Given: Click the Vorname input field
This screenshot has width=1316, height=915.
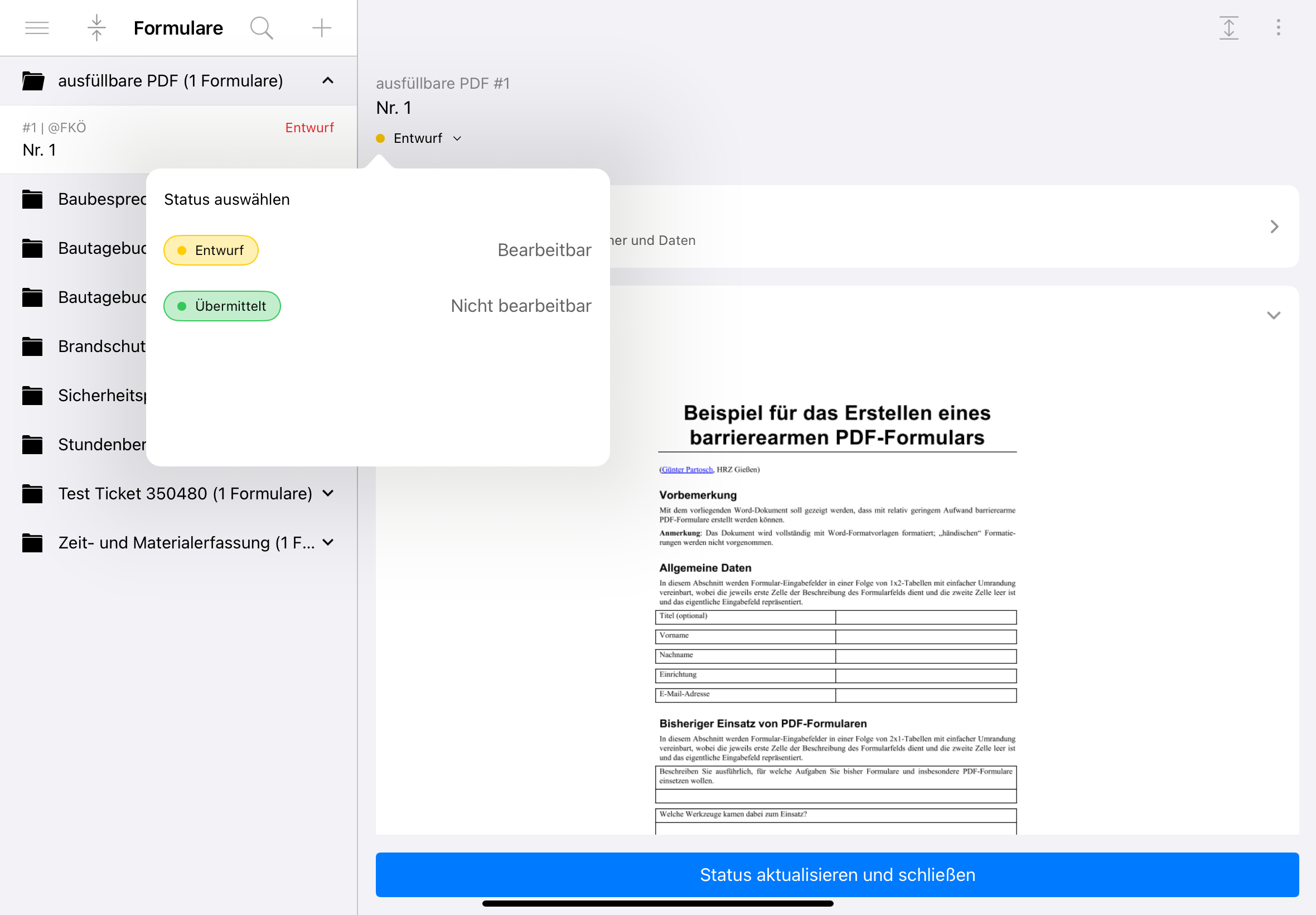Looking at the screenshot, I should [x=926, y=637].
